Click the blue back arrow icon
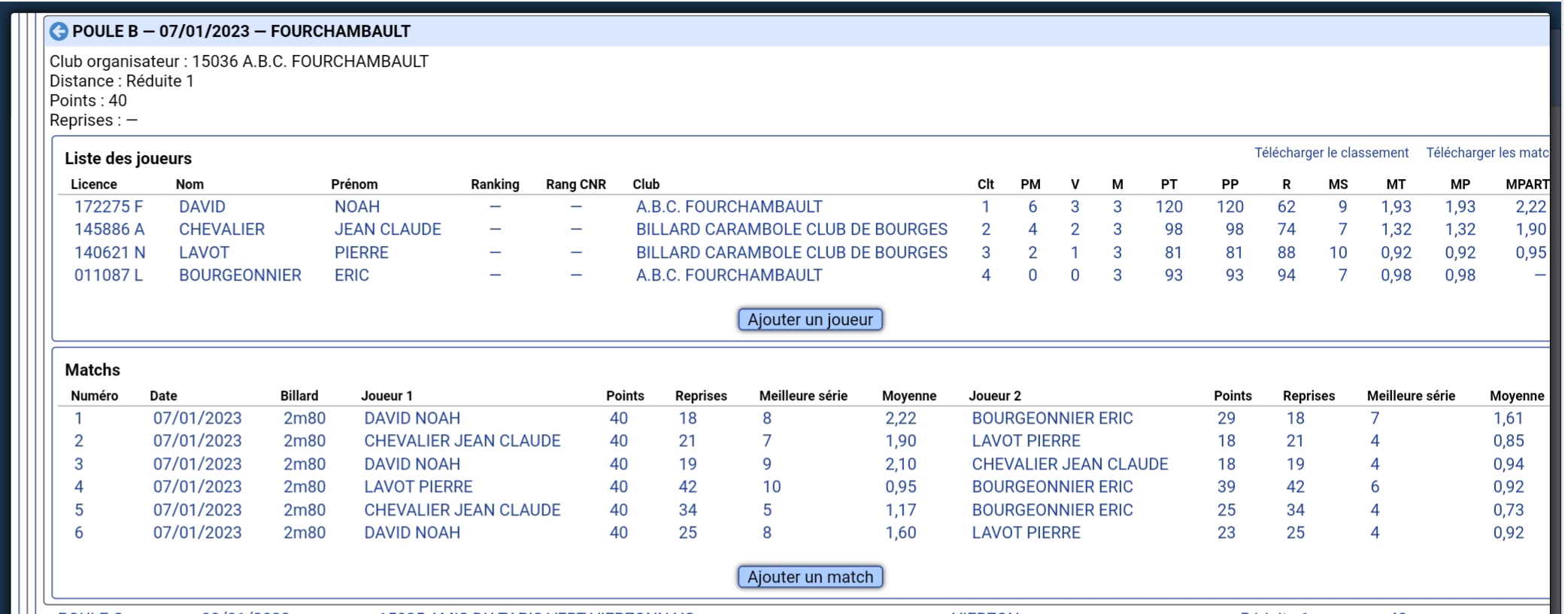Screen dimensions: 1568x614 tap(59, 32)
